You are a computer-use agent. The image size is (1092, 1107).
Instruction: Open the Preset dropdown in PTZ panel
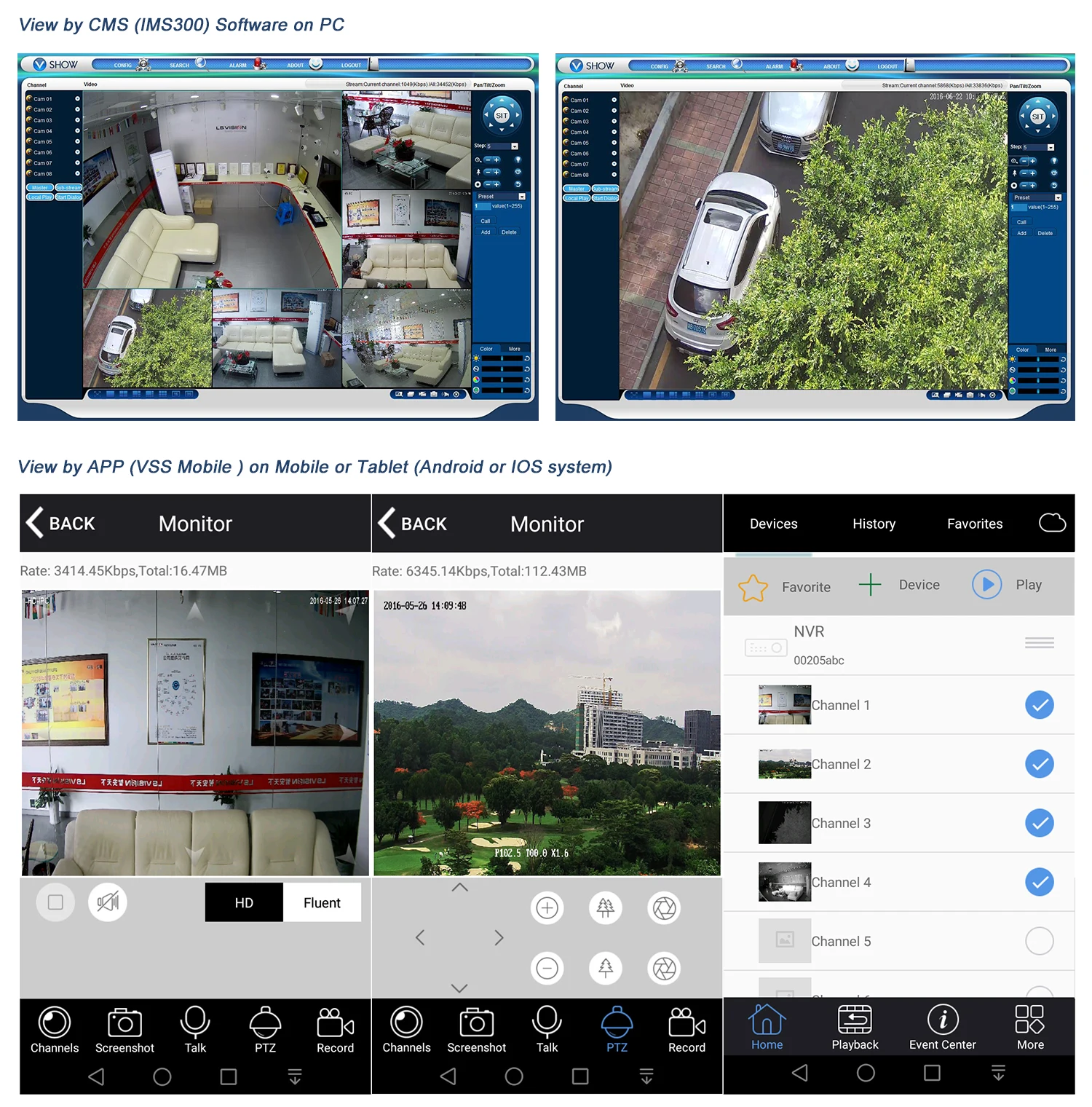[521, 196]
